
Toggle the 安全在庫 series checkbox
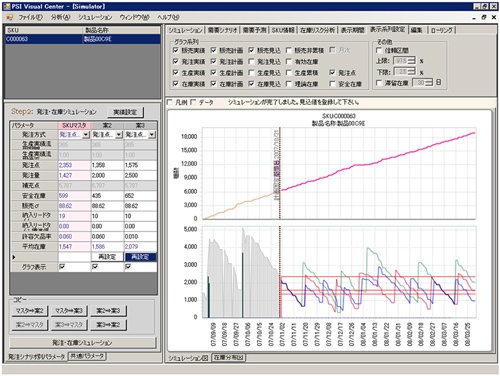click(x=332, y=84)
